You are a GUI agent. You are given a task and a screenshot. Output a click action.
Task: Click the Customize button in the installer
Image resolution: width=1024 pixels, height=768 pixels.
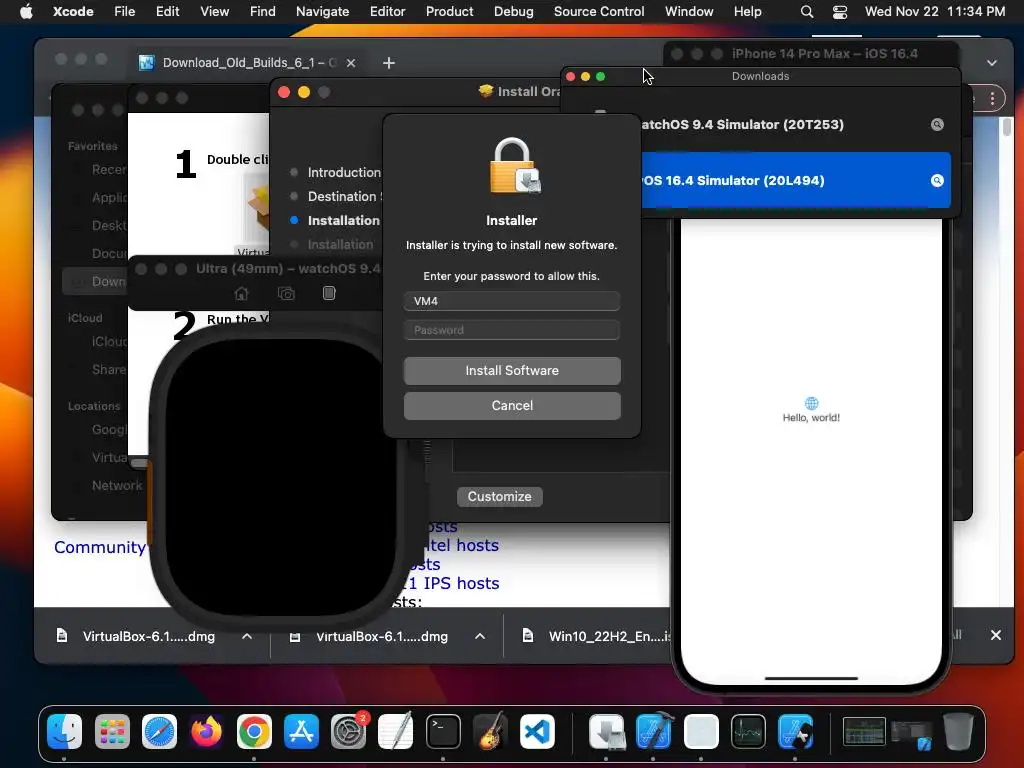500,496
